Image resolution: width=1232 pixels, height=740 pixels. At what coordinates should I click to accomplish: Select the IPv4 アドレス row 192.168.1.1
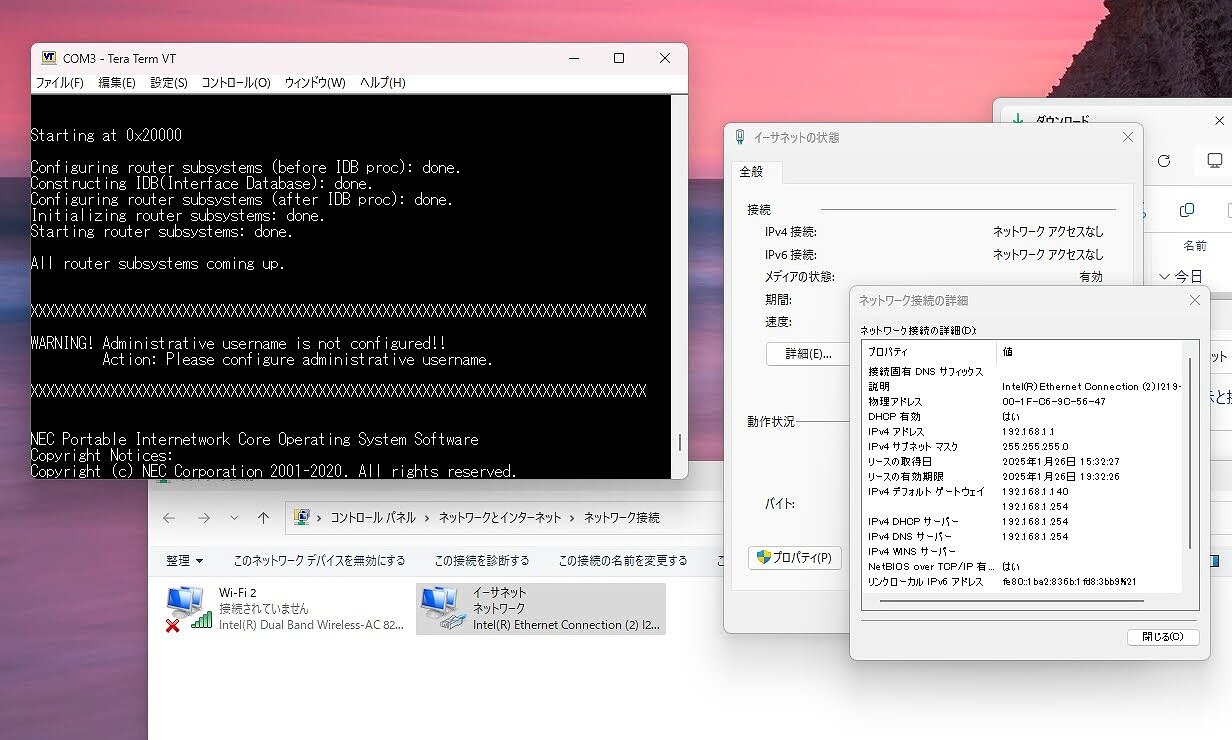click(x=1023, y=432)
